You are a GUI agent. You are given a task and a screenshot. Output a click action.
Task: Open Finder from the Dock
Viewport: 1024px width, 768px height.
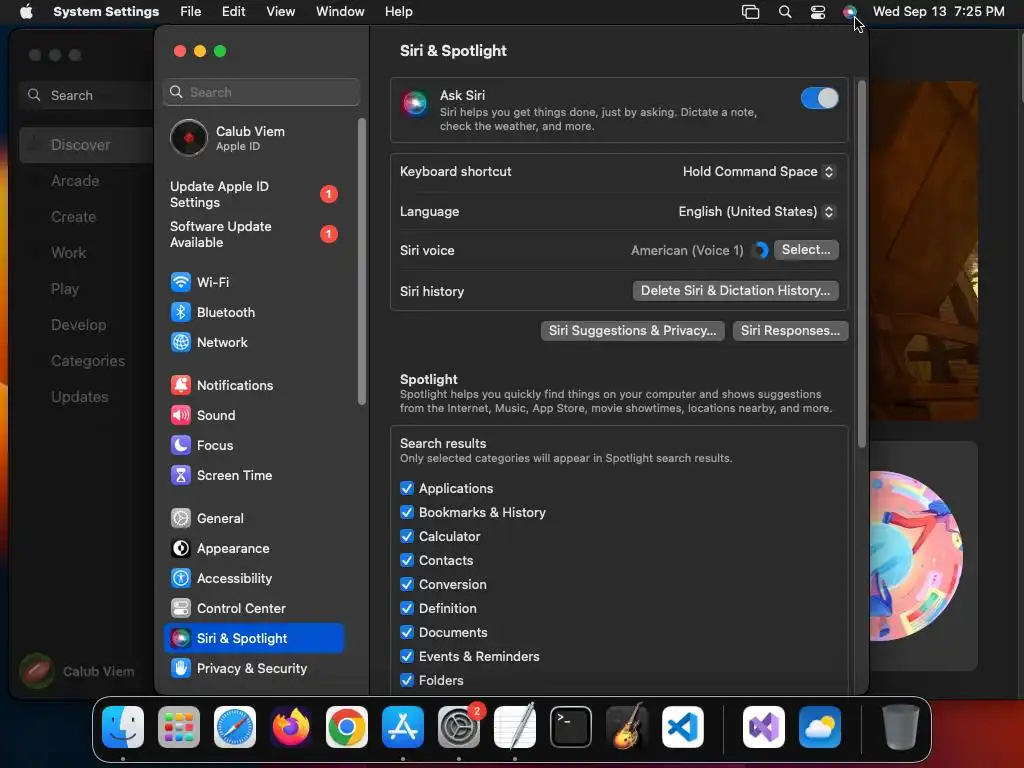click(123, 727)
